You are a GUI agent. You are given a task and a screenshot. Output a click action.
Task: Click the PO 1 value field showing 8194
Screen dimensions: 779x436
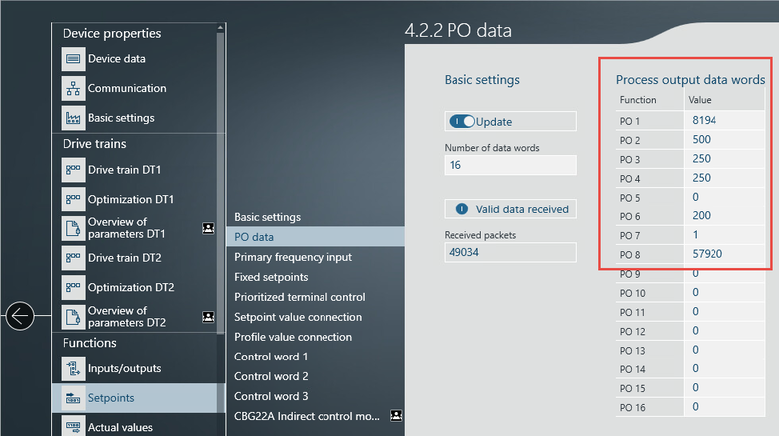(727, 120)
